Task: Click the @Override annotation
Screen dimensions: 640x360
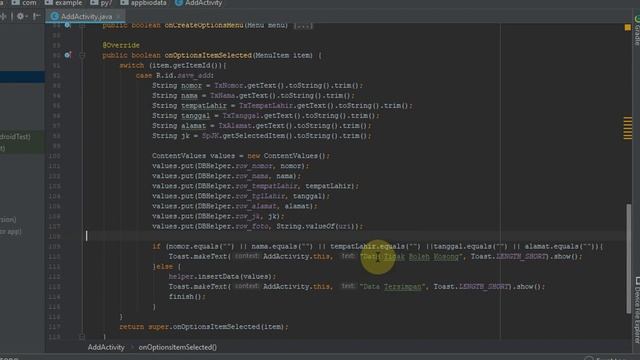Action: 121,45
